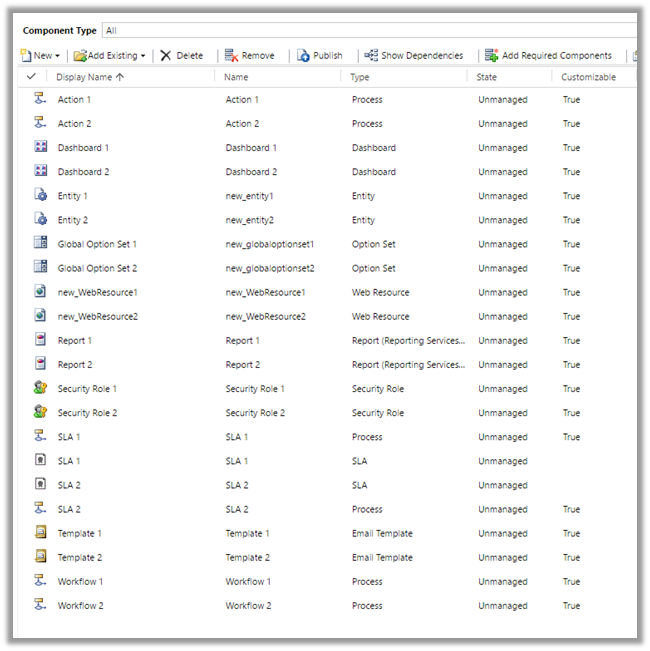Screen dimensions: 650x651
Task: Open the Component Type combo box
Action: pyautogui.click(x=370, y=31)
